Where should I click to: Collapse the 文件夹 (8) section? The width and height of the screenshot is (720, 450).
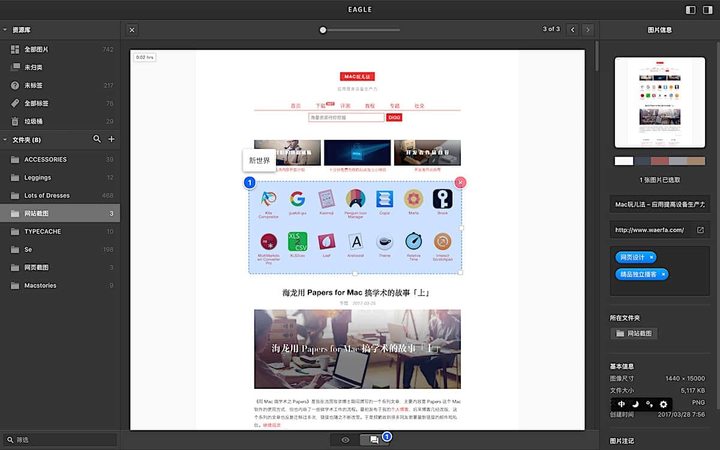pos(4,139)
